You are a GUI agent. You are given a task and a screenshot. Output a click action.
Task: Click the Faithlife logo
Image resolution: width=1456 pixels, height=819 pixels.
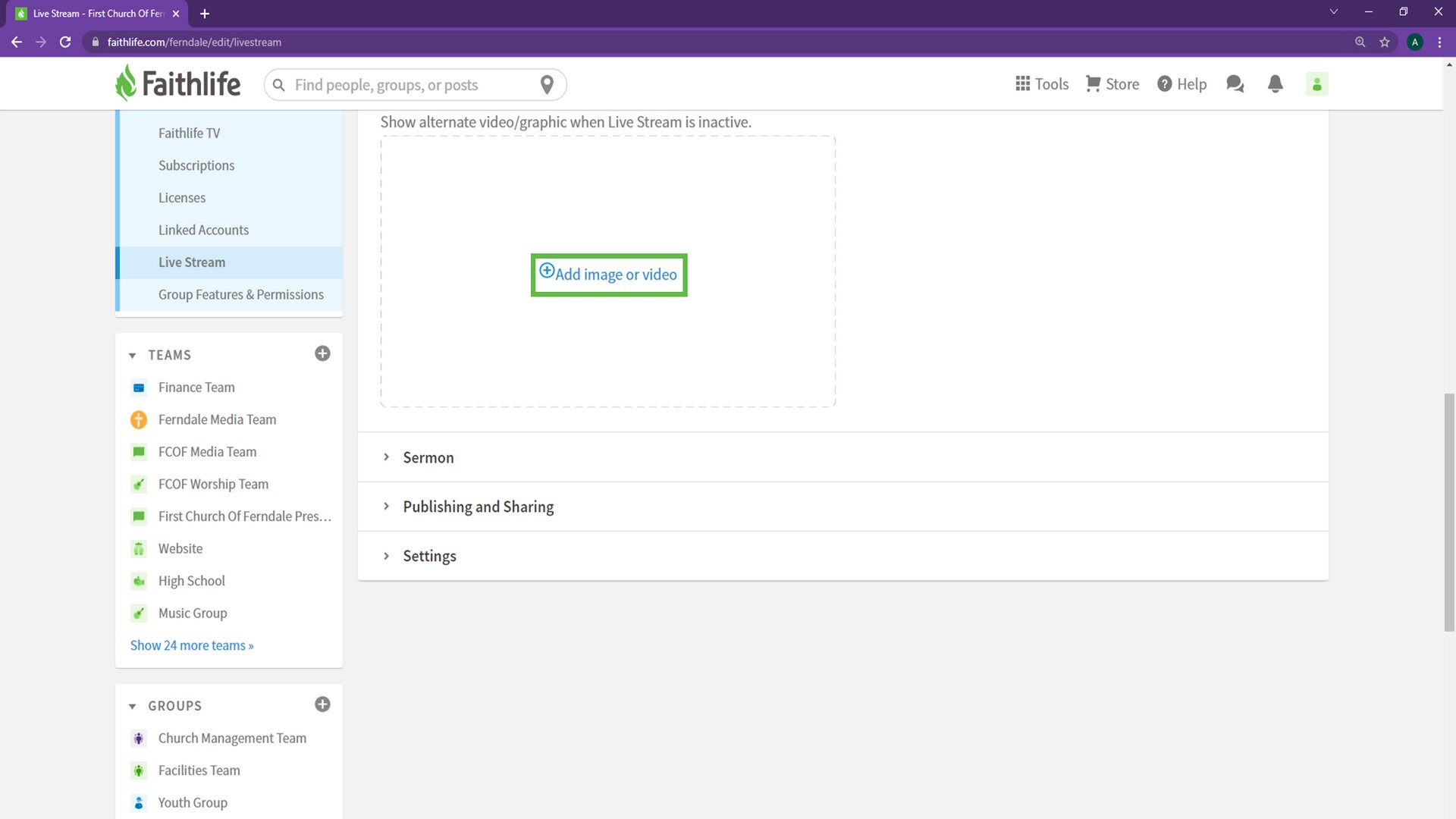point(177,83)
